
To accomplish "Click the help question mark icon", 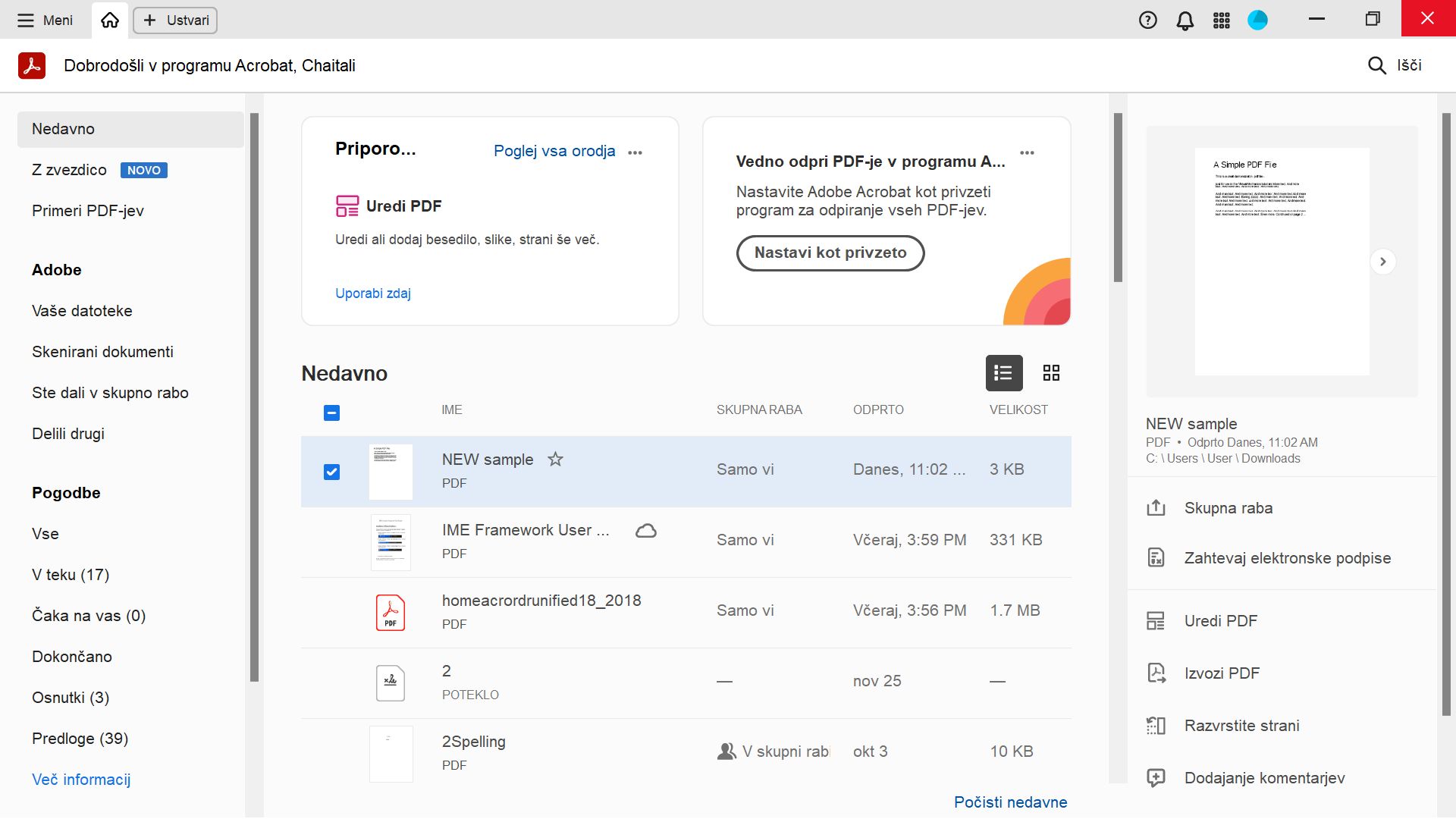I will click(1147, 20).
